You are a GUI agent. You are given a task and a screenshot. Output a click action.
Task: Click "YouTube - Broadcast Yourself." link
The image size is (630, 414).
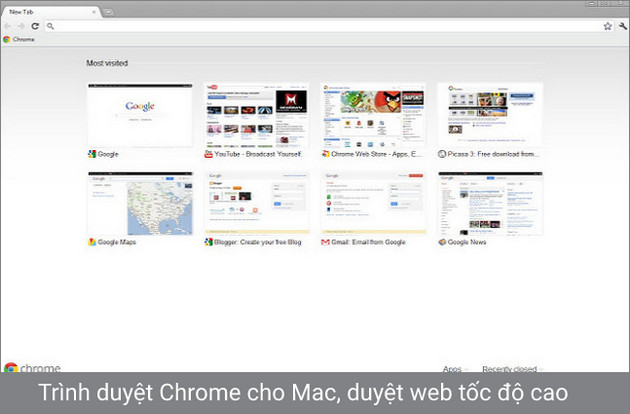tap(258, 154)
